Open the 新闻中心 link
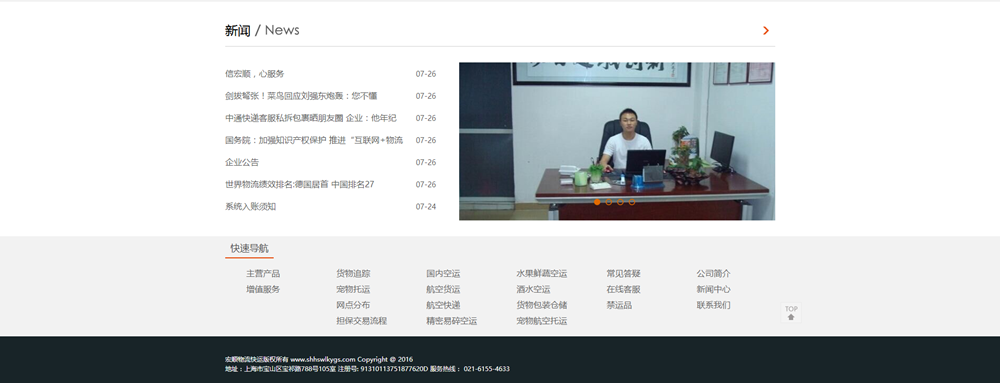Screen dimensions: 1000x383 pyautogui.click(x=714, y=289)
